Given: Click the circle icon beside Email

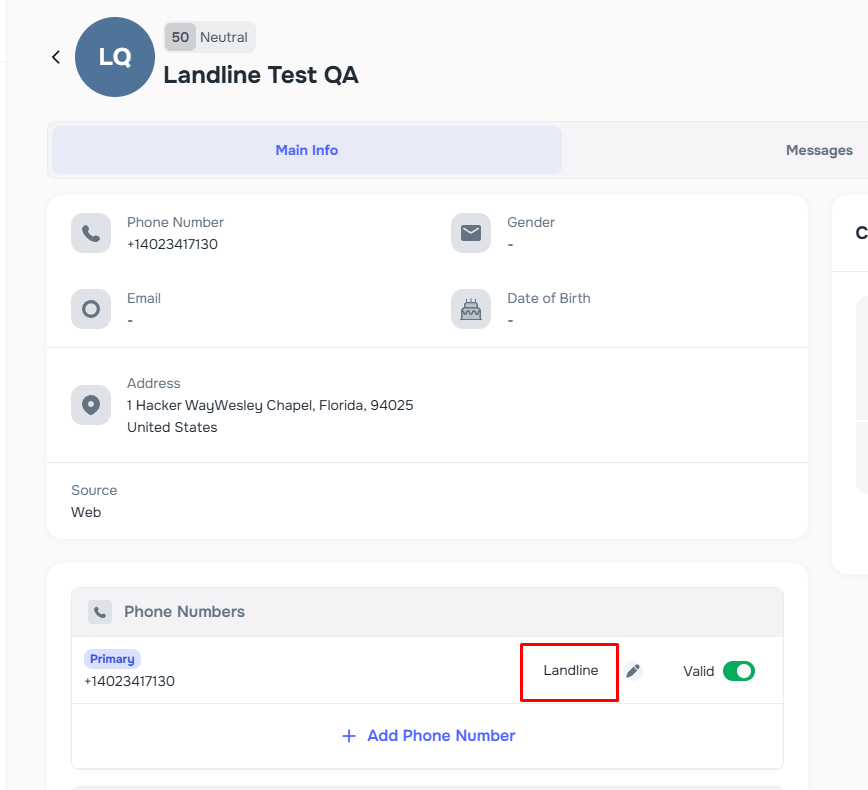Looking at the screenshot, I should 91,309.
